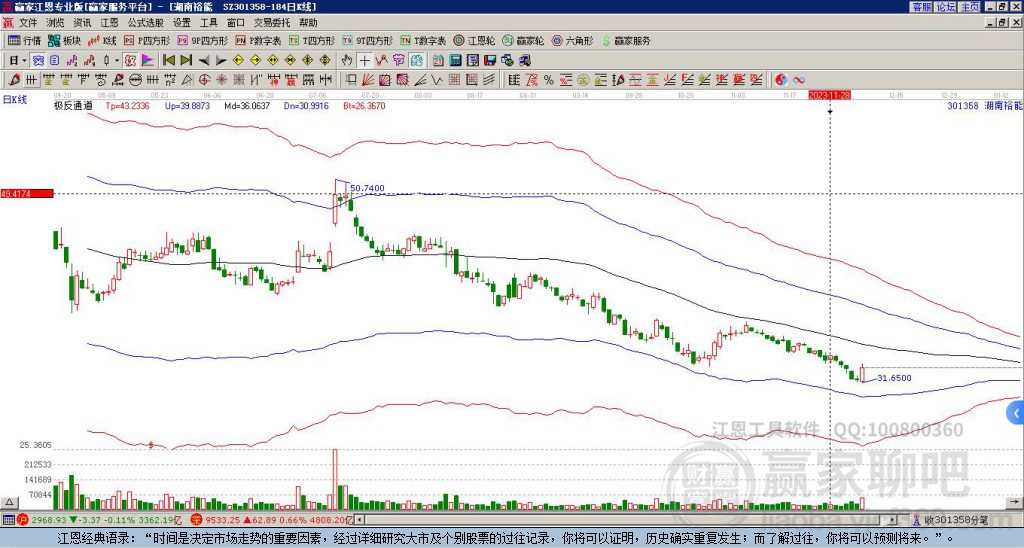Screen dimensions: 1024x548
Task: Open the P数字表 tool
Action: click(x=259, y=40)
